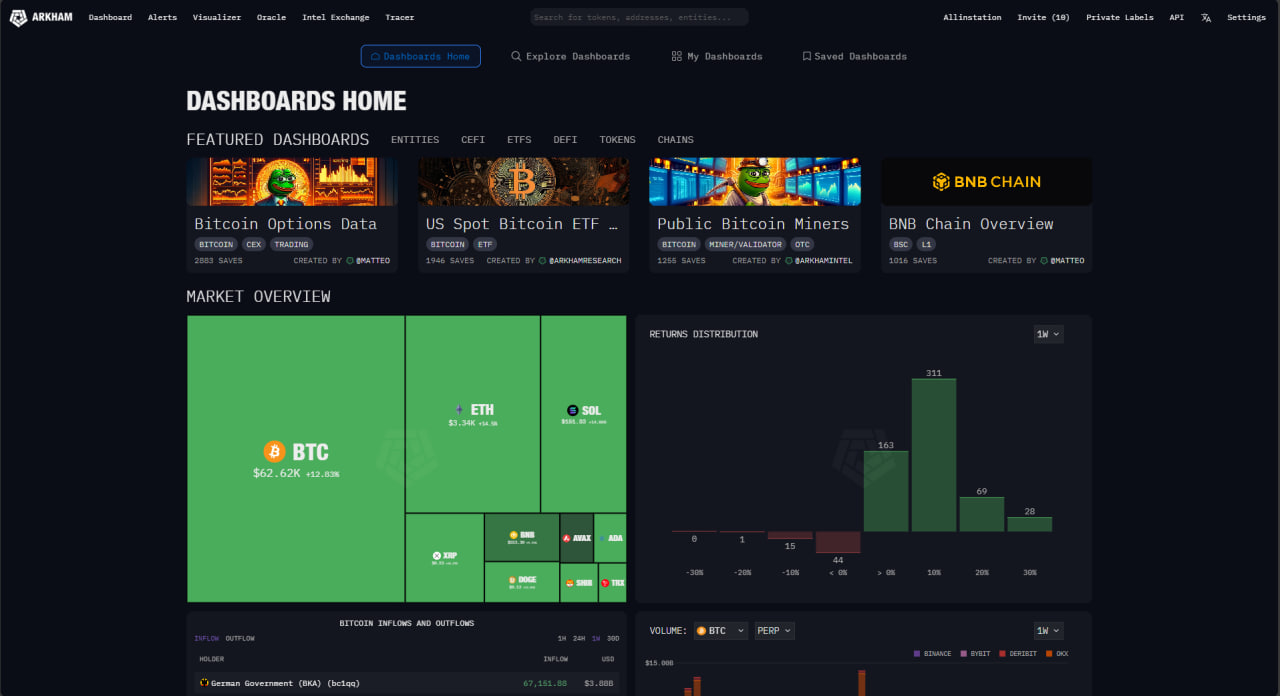Viewport: 1280px width, 696px height.
Task: Click the Allinstation account link
Action: click(972, 17)
